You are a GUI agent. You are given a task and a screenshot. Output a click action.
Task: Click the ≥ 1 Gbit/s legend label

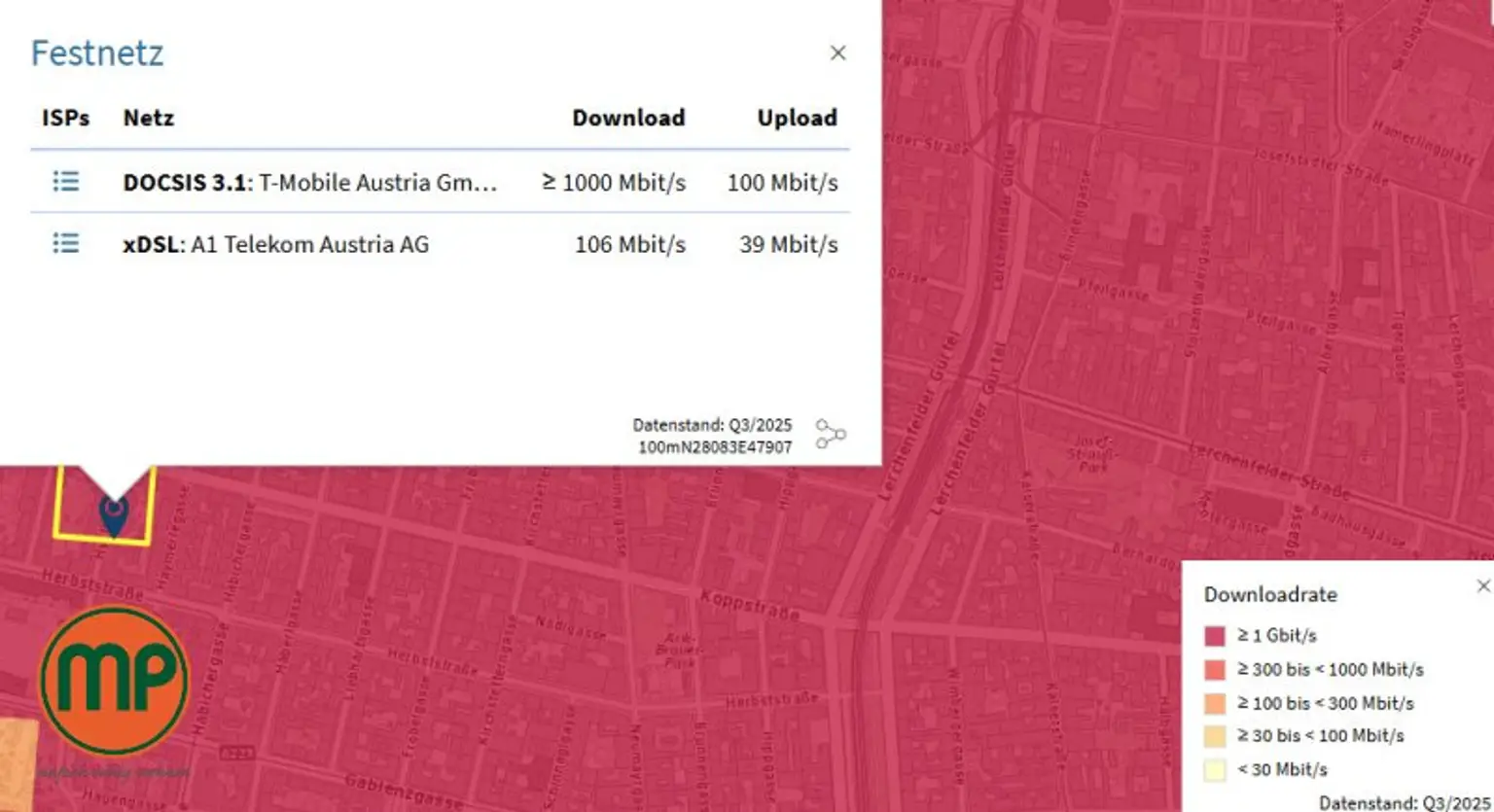pyautogui.click(x=1277, y=635)
